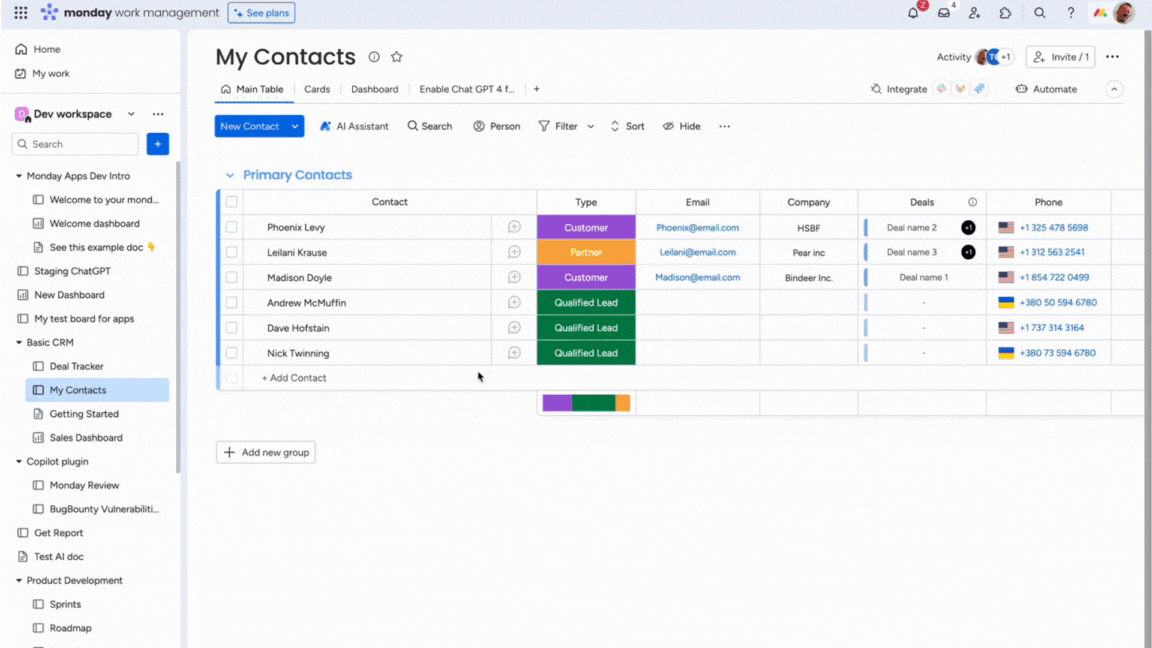This screenshot has width=1152, height=648.
Task: Check the Phoenix Levy row checkbox
Action: tap(231, 227)
